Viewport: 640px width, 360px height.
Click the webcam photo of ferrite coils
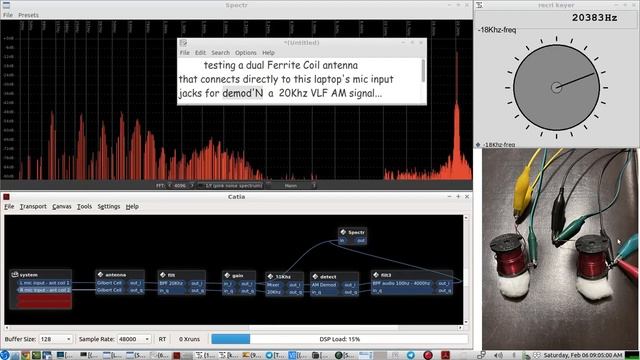pos(560,249)
